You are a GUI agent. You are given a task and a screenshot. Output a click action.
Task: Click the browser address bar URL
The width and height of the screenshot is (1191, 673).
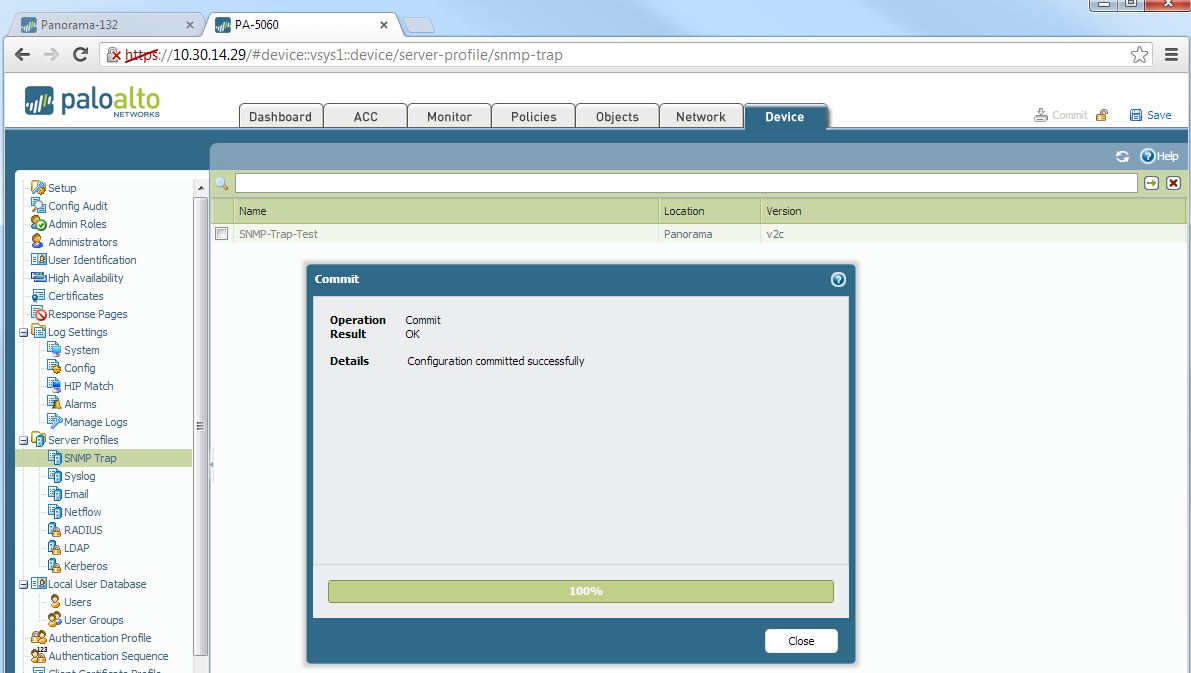(x=344, y=55)
